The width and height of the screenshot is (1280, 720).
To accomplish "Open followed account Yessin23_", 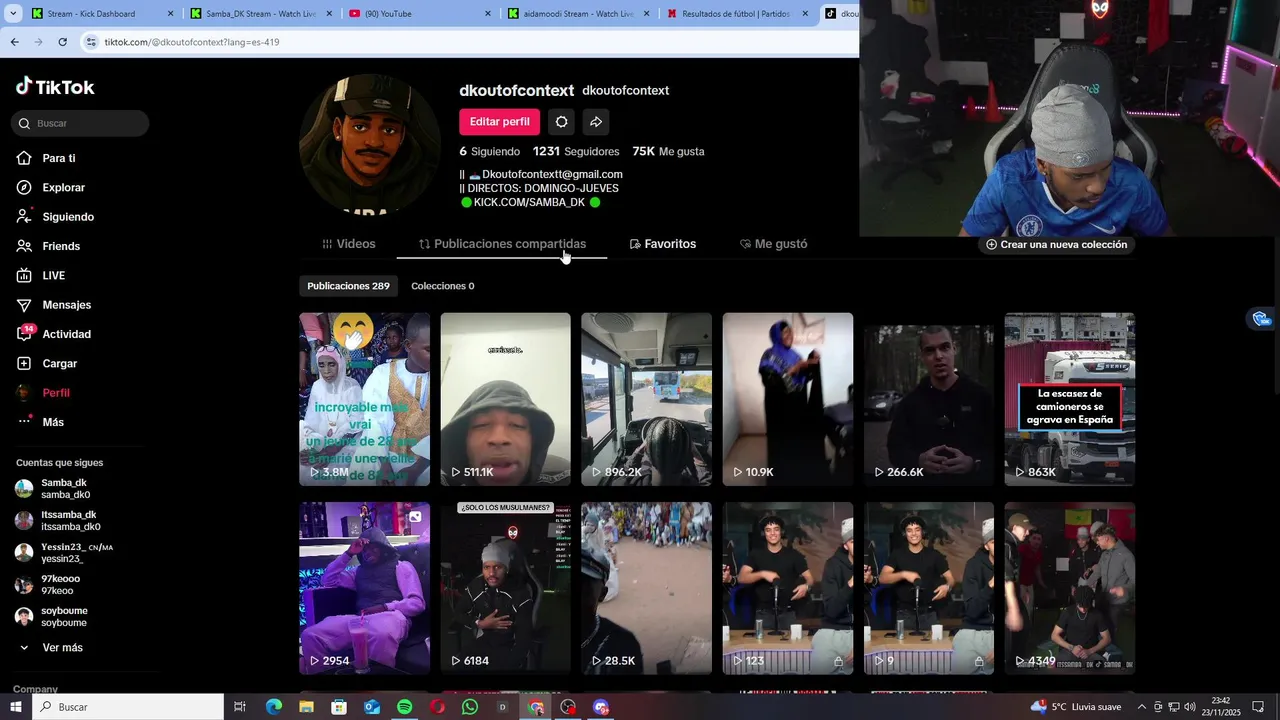I will click(x=64, y=553).
